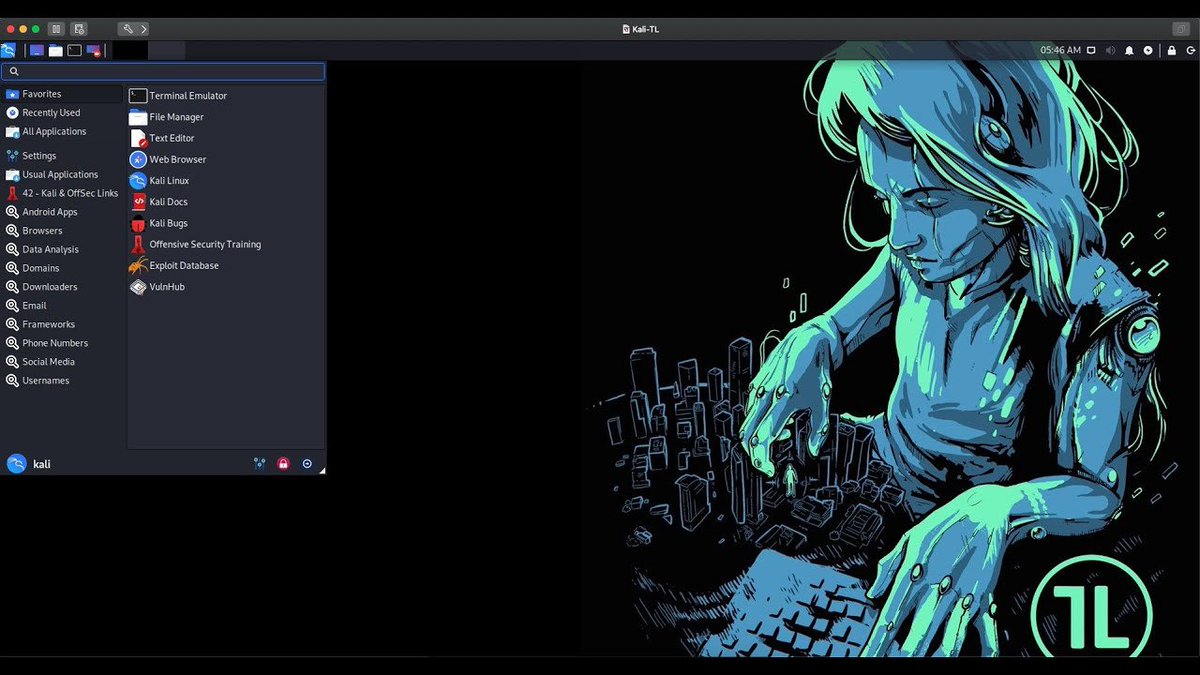Viewport: 1200px width, 675px height.
Task: Click the 'Kali Docs' label
Action: coord(169,202)
